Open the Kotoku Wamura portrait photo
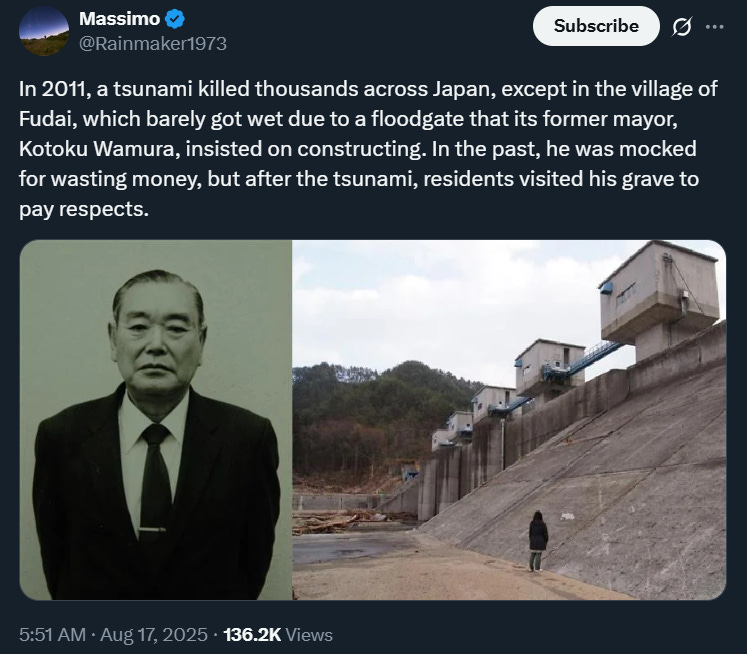747x654 pixels. click(x=156, y=420)
